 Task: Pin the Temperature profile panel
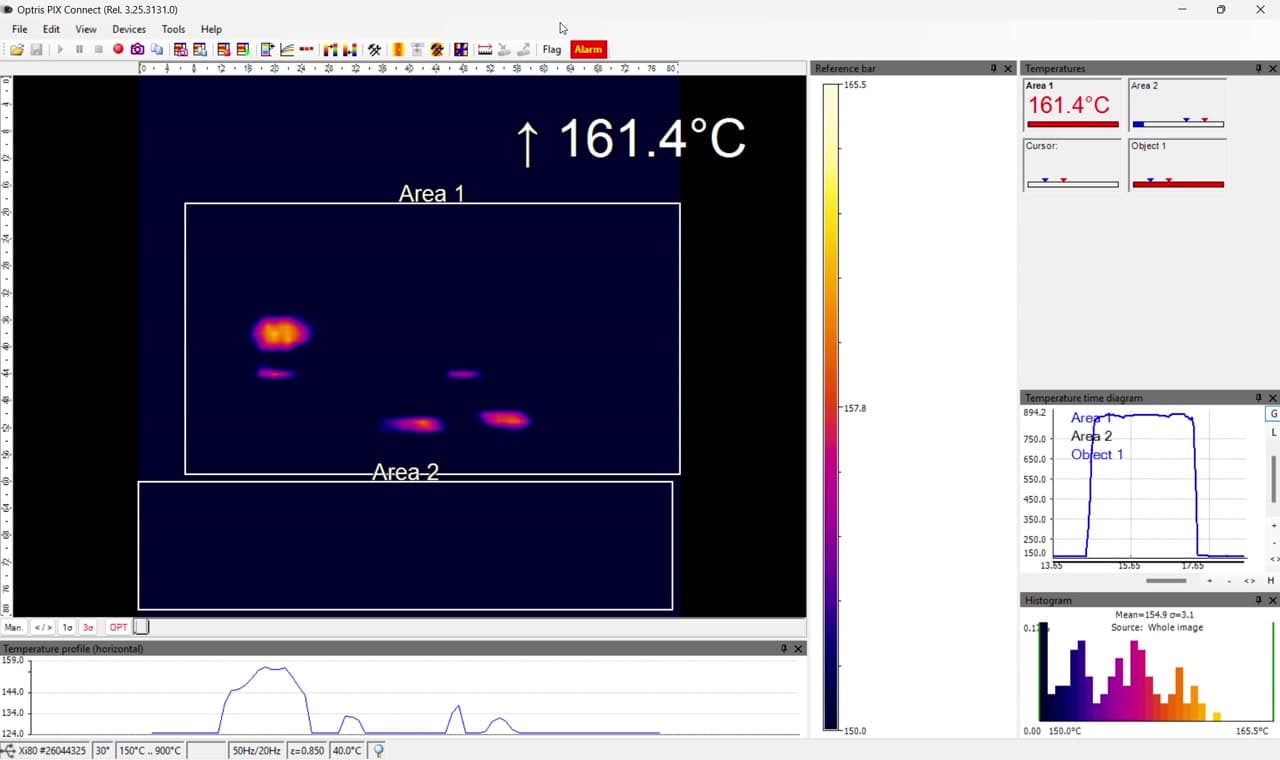784,648
